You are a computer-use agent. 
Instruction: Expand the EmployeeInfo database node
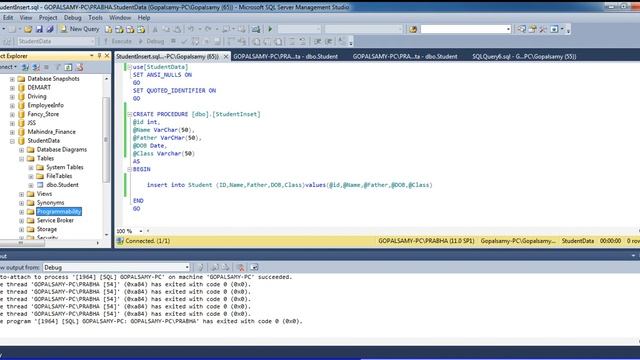[x=12, y=105]
